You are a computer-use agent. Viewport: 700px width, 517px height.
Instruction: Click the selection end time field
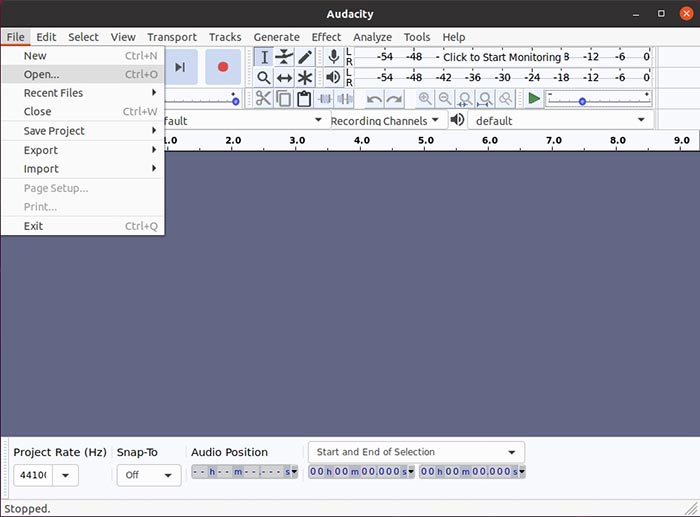[x=469, y=471]
